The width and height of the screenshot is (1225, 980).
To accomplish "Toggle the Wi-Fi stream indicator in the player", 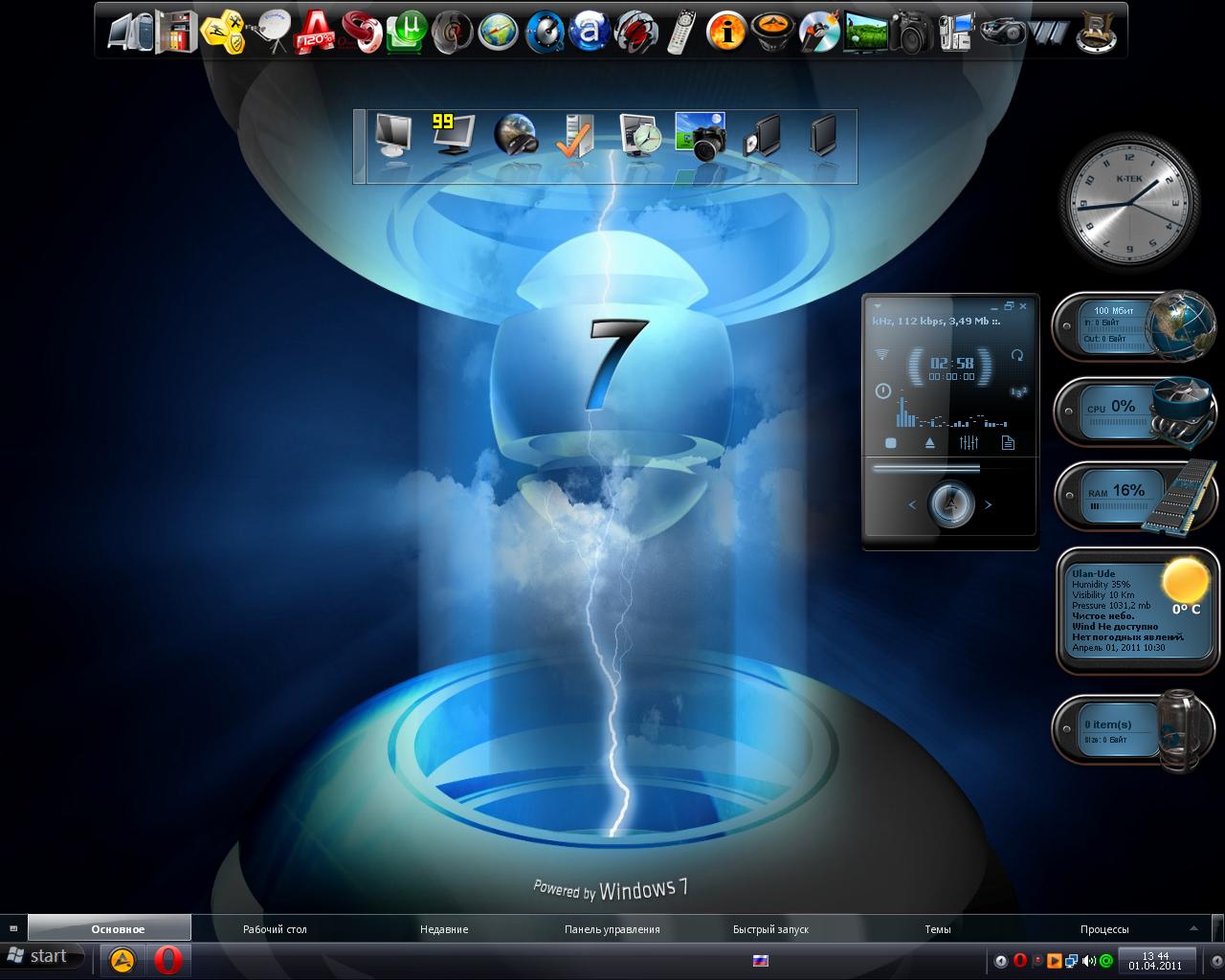I will (x=882, y=352).
